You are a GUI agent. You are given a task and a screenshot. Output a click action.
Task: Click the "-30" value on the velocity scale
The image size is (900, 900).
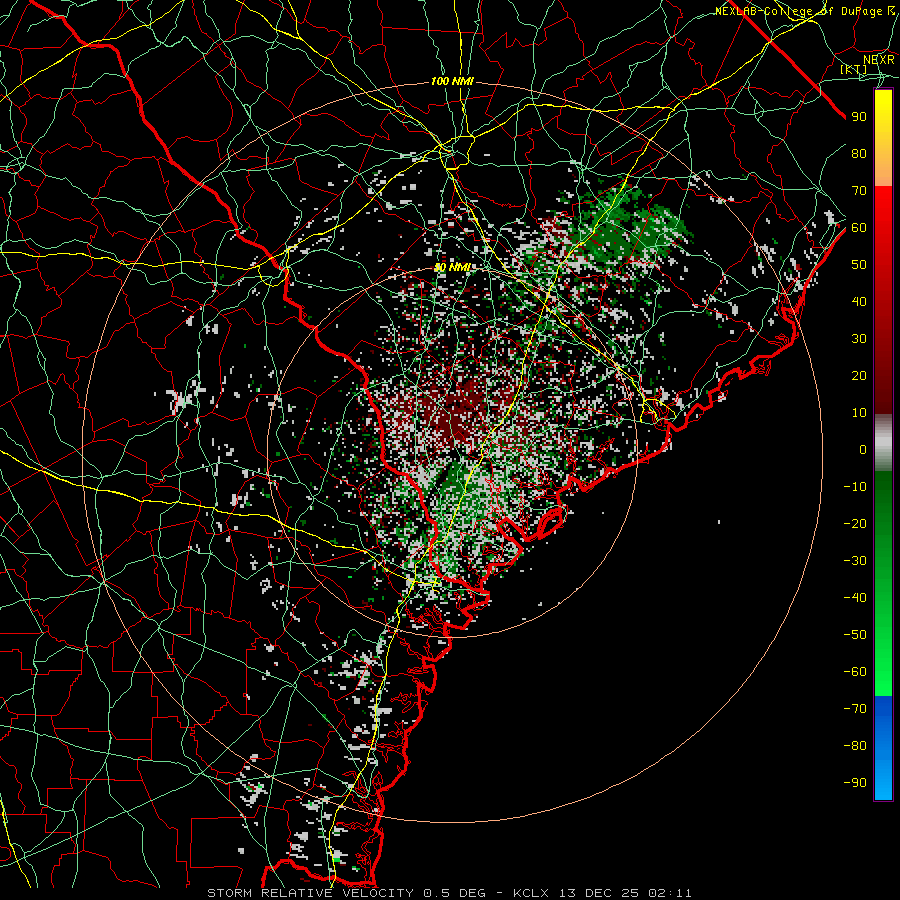click(x=855, y=561)
